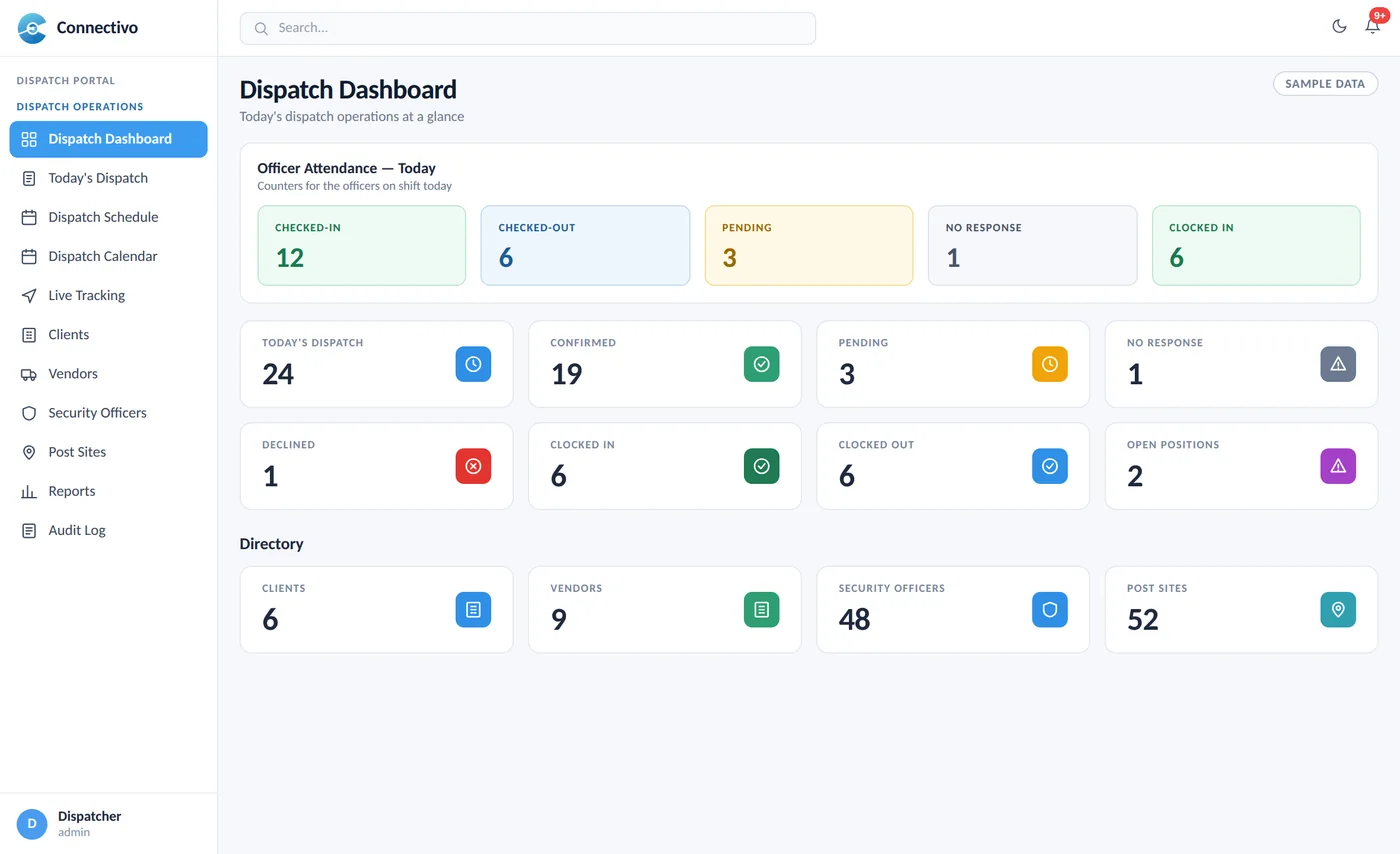Navigate to Live Tracking
Image resolution: width=1400 pixels, height=854 pixels.
tap(109, 295)
